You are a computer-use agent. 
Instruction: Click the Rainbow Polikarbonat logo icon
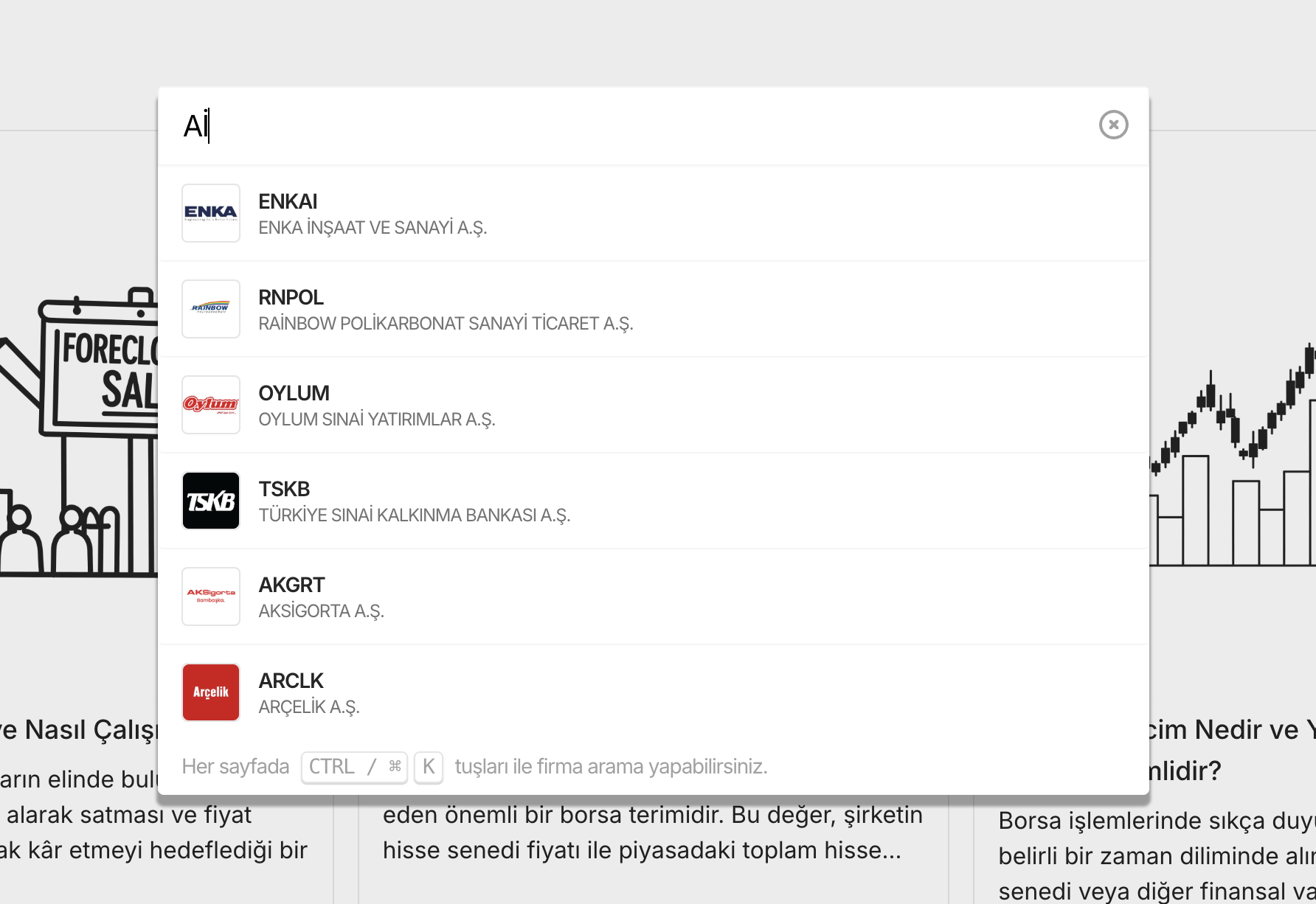[x=211, y=309]
